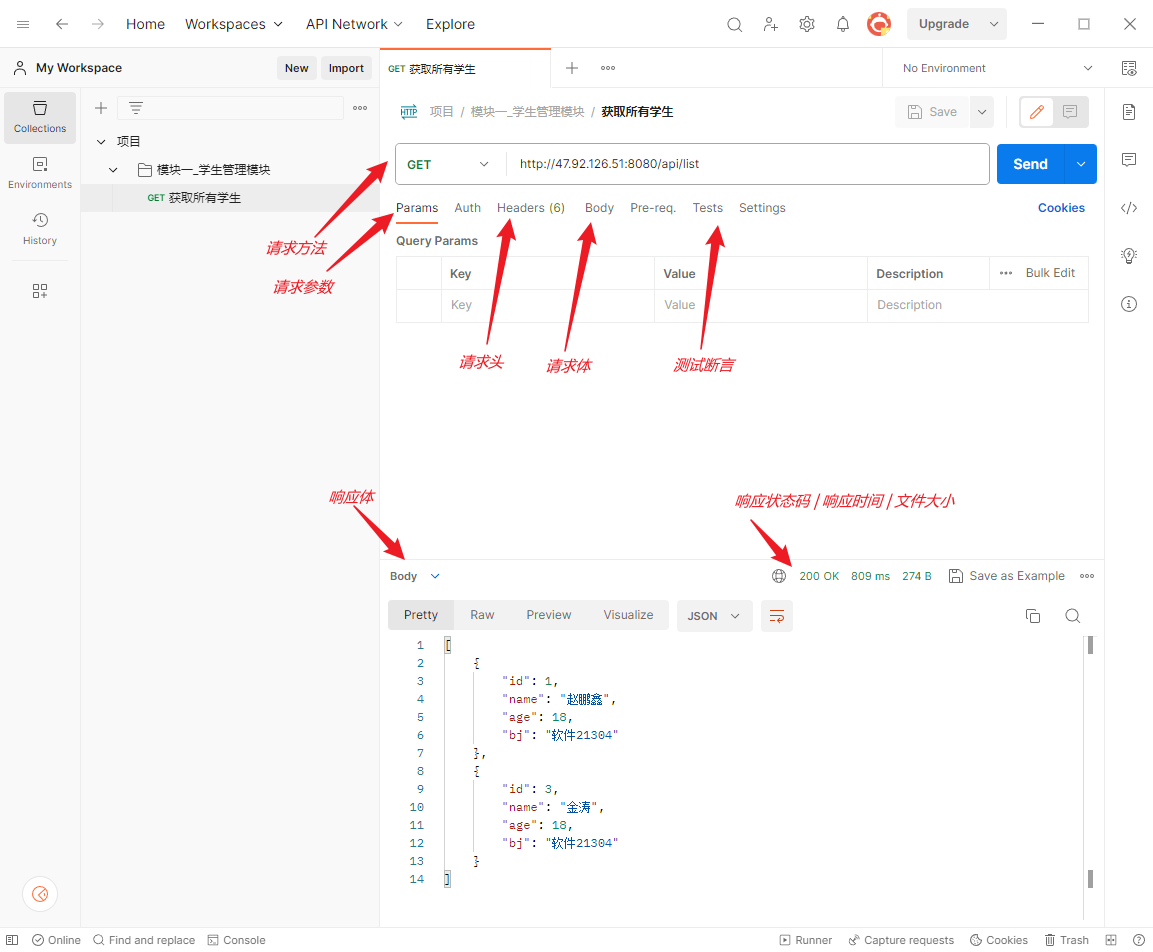The image size is (1153, 952).
Task: Open collection options three-dot menu
Action: (360, 108)
